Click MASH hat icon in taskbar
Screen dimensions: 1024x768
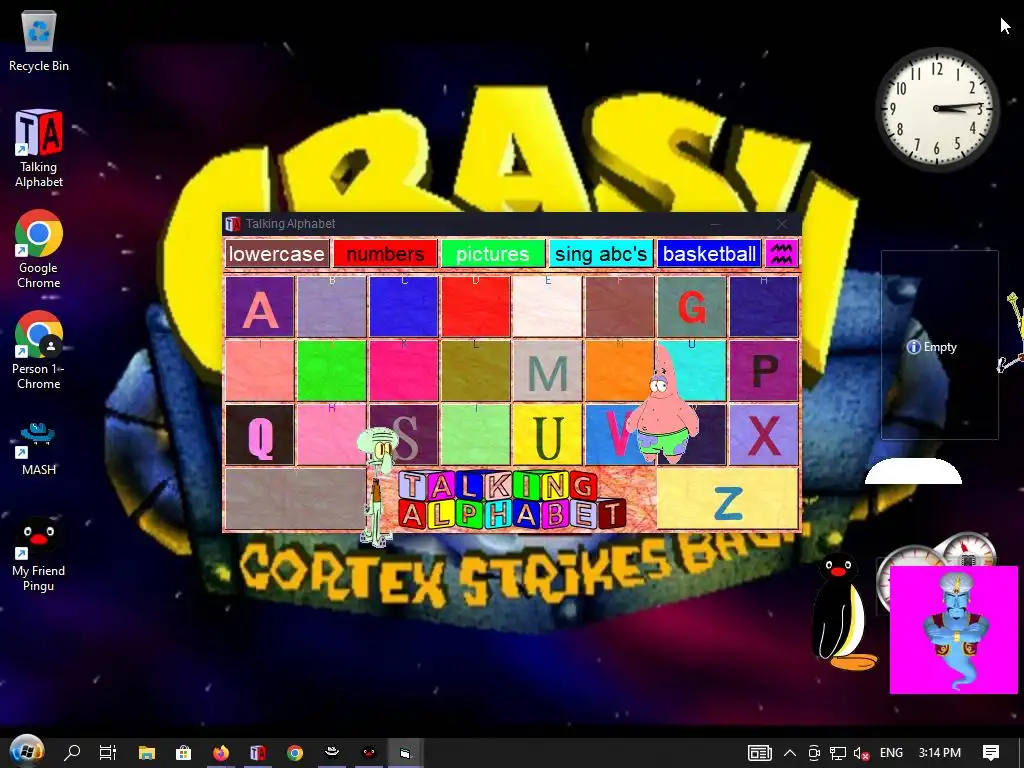tap(332, 752)
